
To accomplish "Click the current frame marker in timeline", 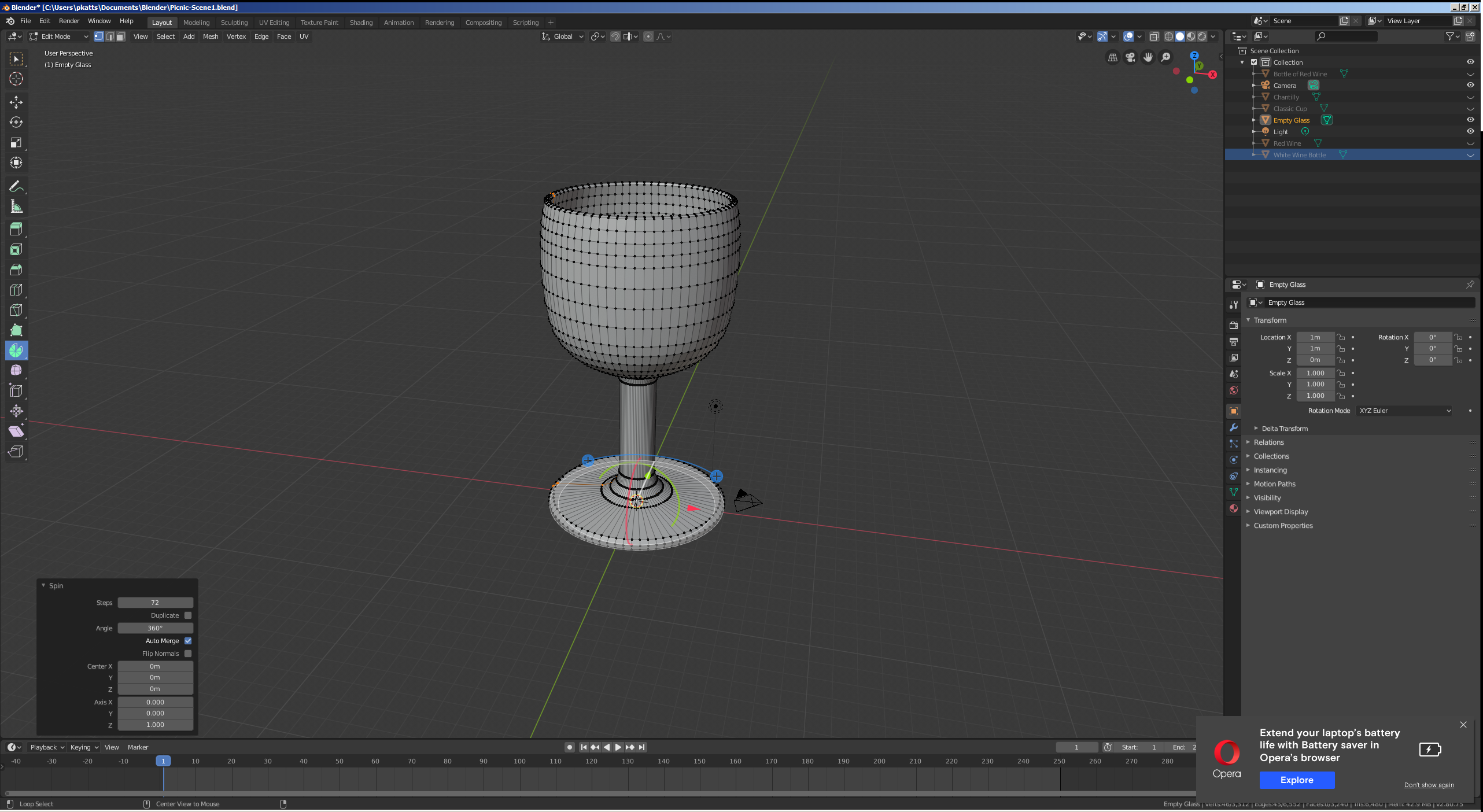I will coord(163,761).
